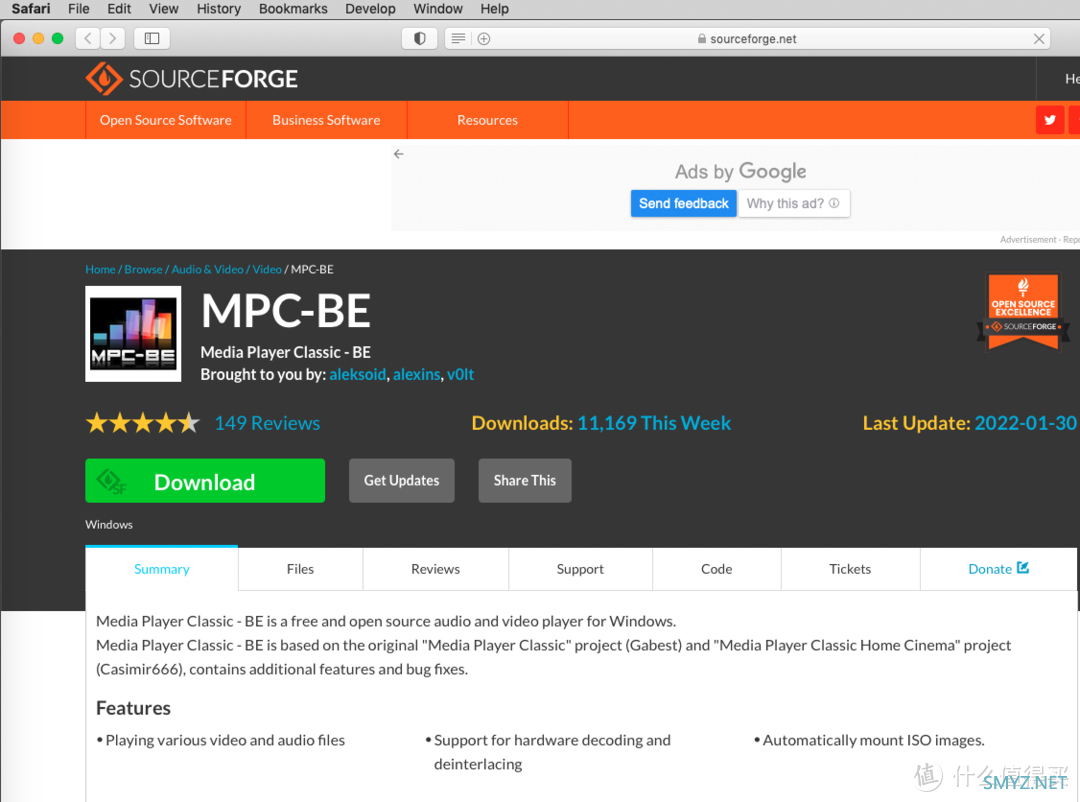Open author link v0lt
This screenshot has height=802, width=1080.
(460, 374)
